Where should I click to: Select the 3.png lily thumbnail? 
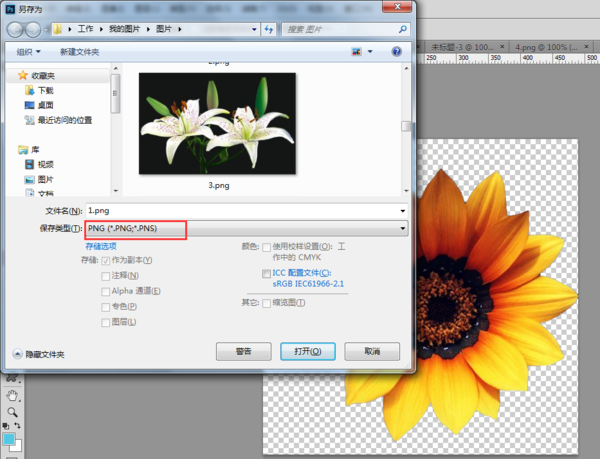pyautogui.click(x=217, y=124)
